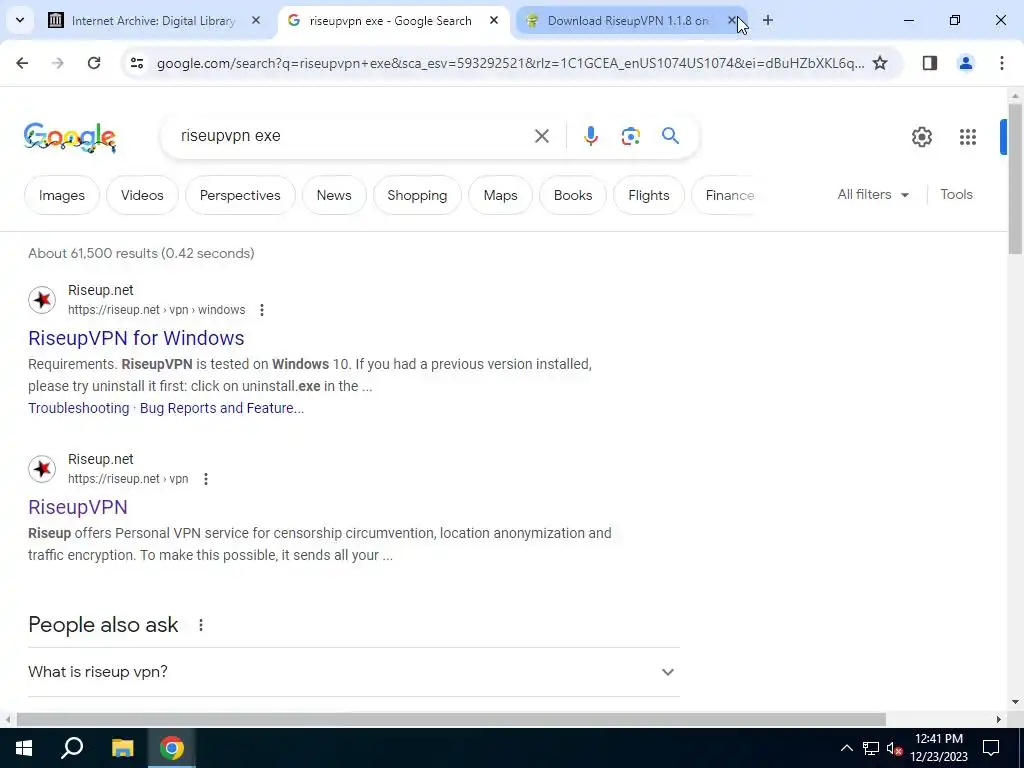
Task: Click the browser address bar URL
Action: 511,63
